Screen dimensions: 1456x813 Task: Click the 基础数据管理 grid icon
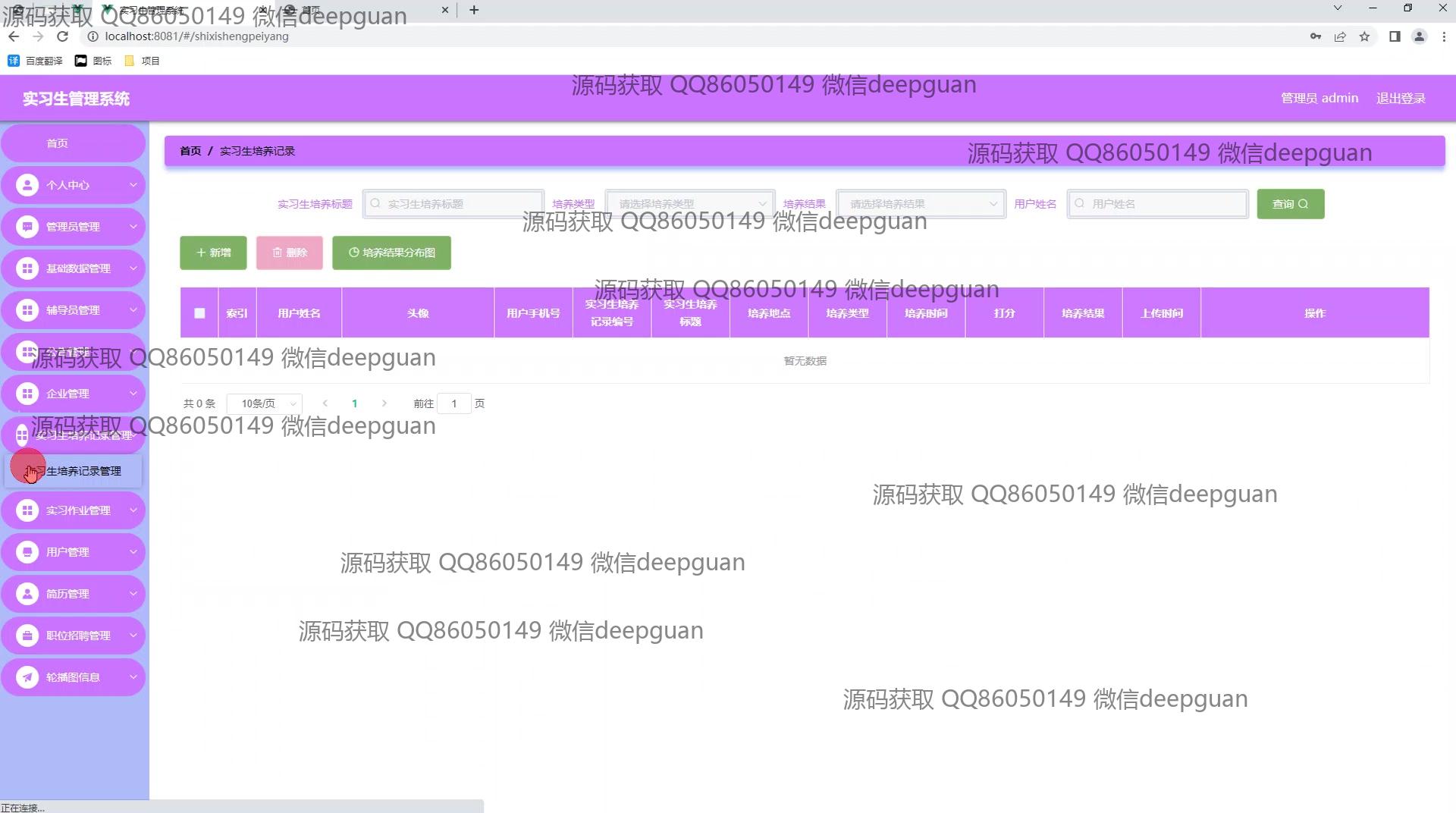[27, 268]
